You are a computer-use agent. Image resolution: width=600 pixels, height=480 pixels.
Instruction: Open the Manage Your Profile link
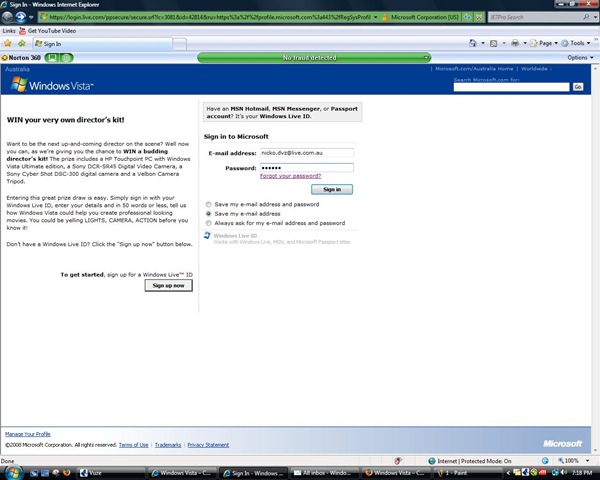(28, 434)
